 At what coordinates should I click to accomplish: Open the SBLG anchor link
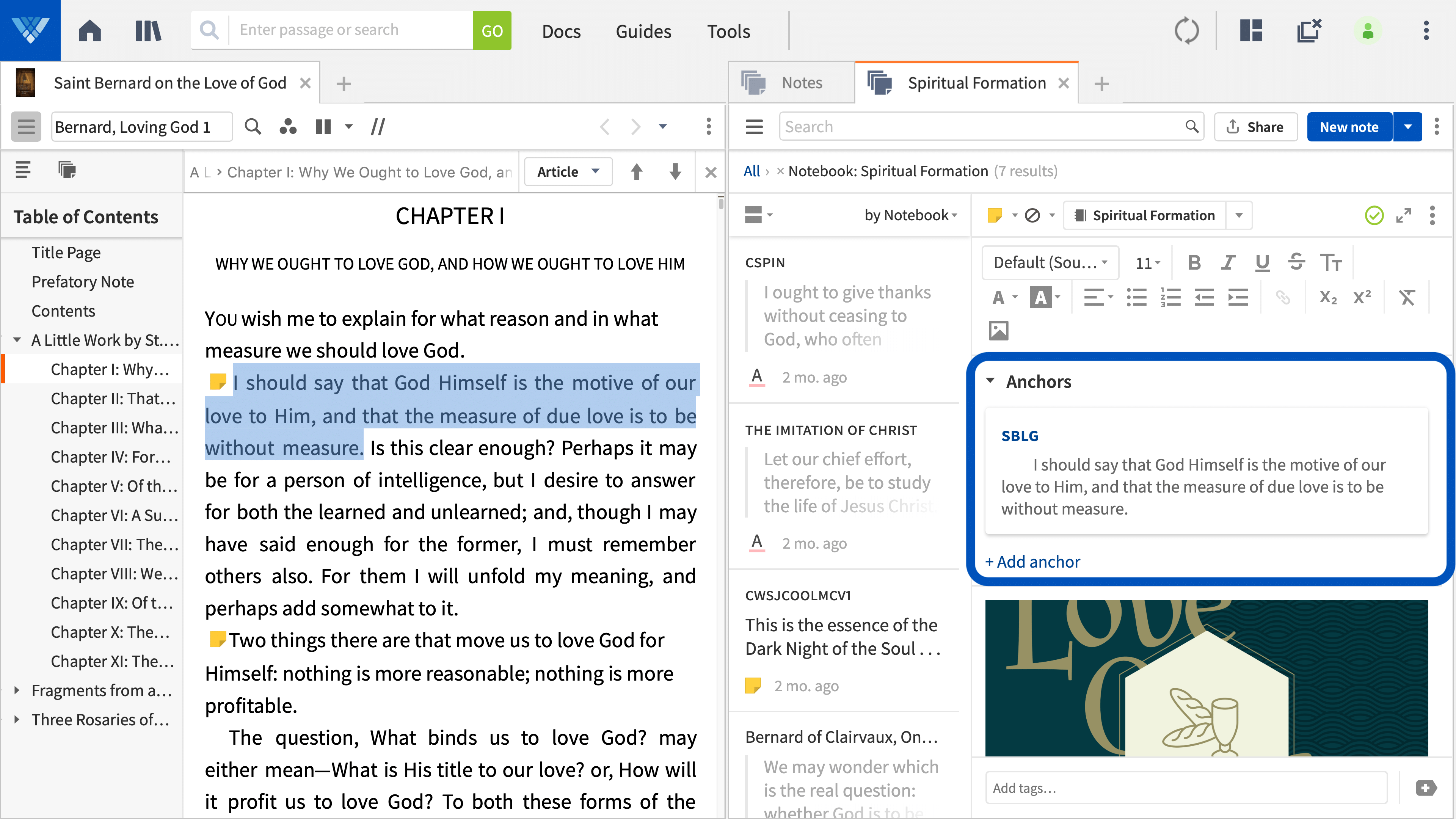[1020, 436]
